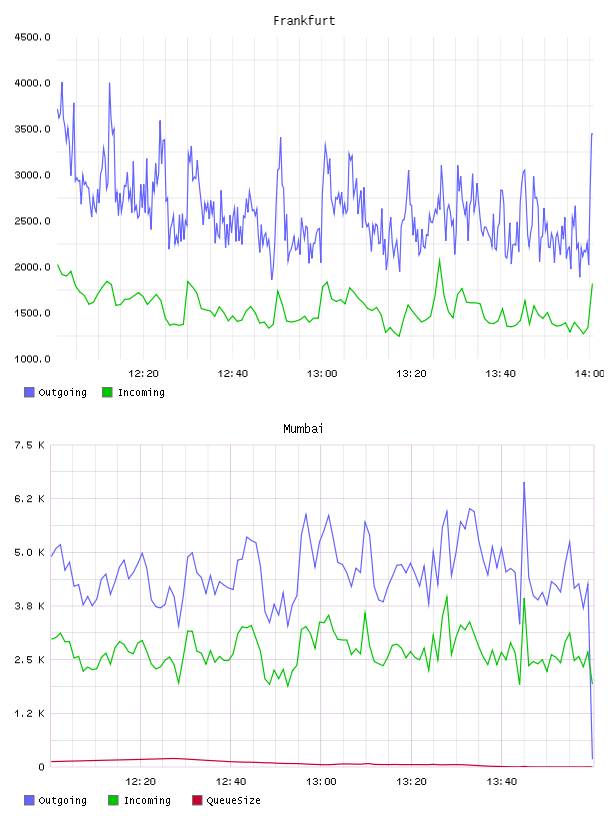Click the Incoming label in Mumbai legend

147,800
